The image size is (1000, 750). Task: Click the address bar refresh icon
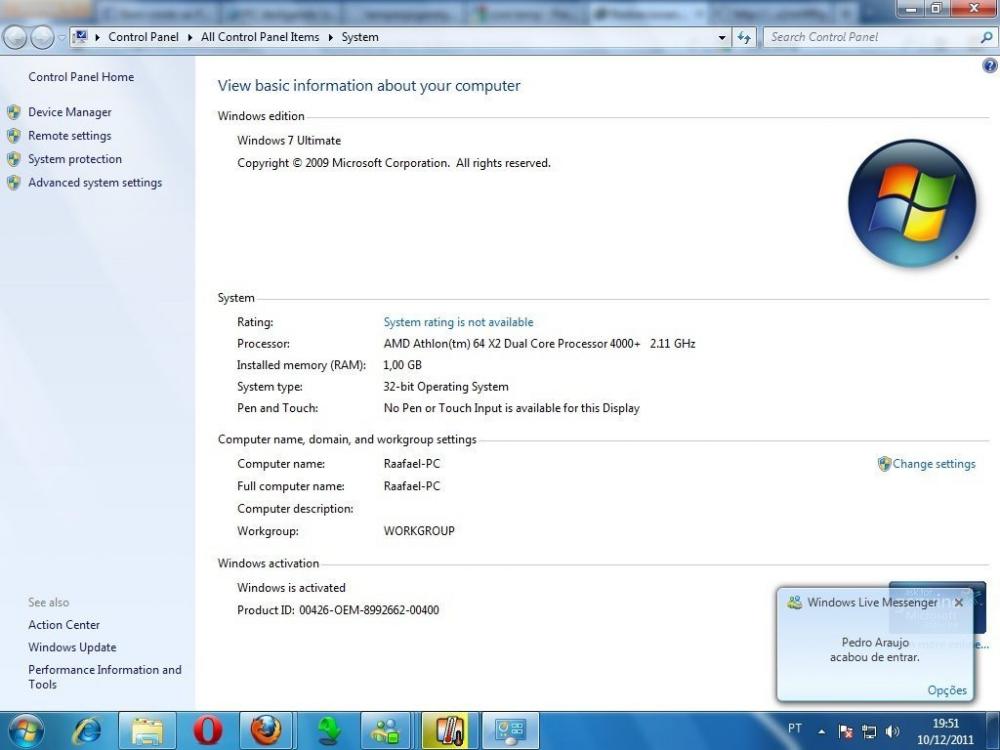744,37
